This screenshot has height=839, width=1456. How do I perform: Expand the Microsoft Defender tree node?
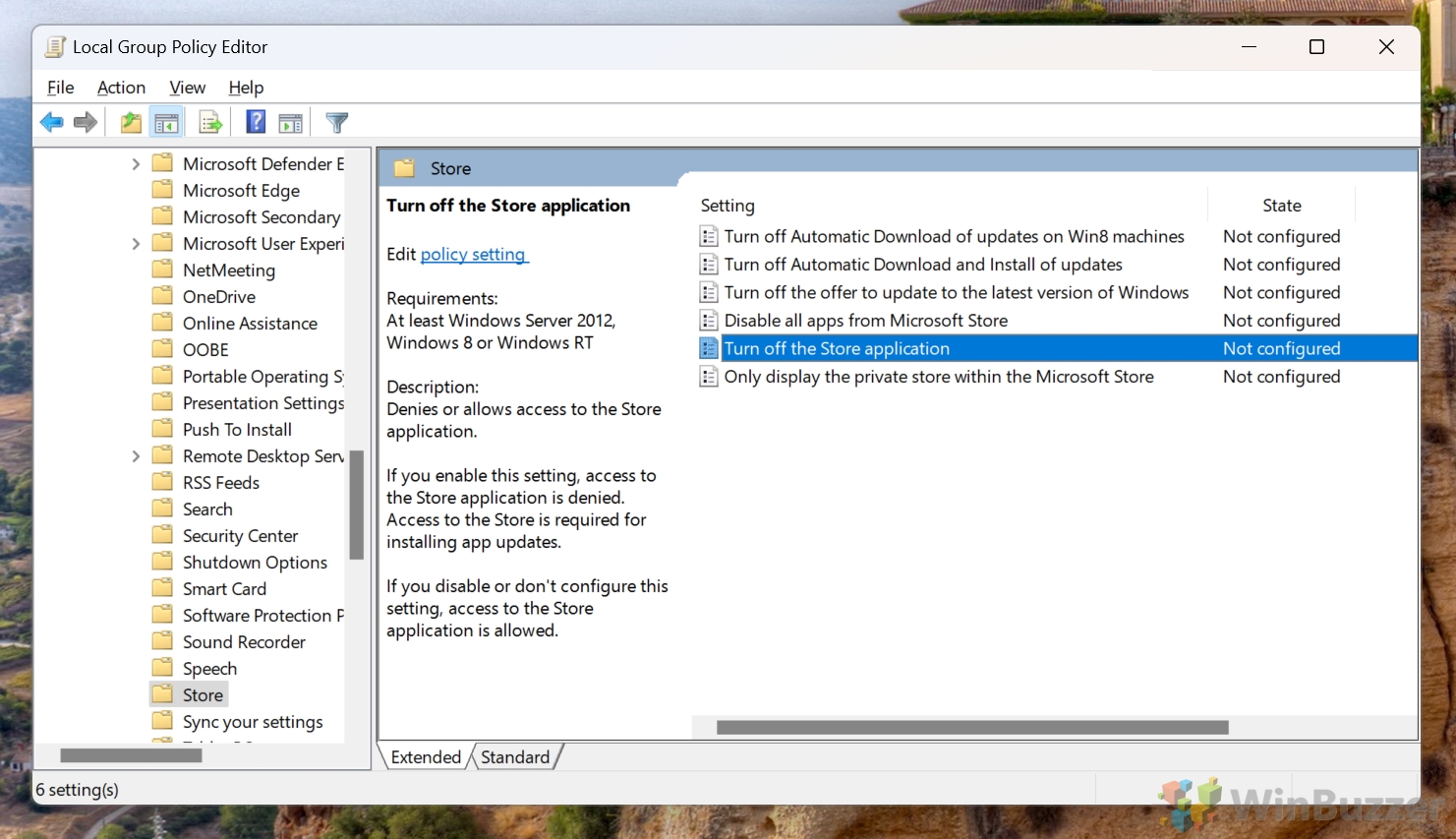coord(136,164)
